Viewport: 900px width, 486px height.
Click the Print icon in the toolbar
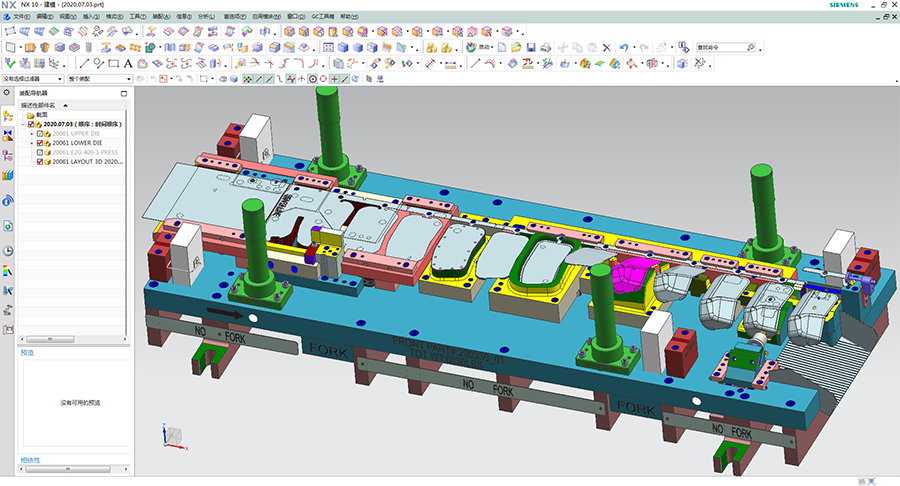pos(546,47)
